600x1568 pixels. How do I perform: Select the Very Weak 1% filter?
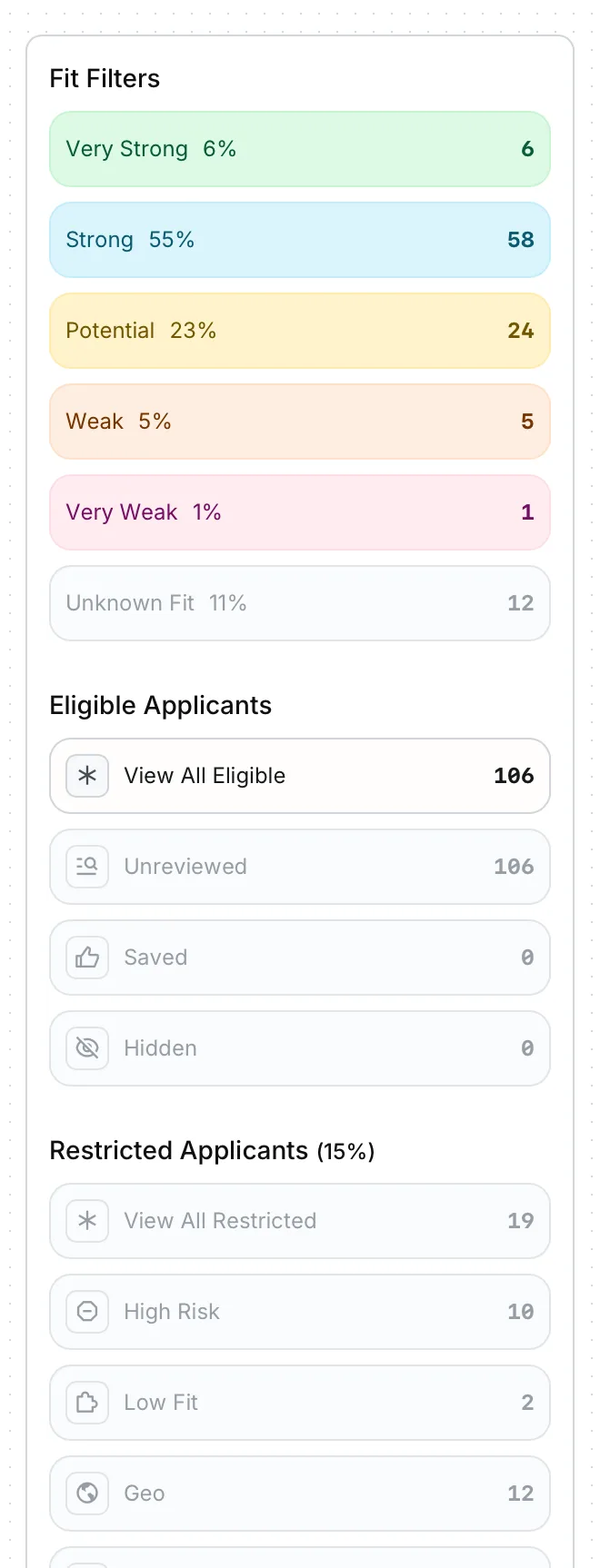300,512
